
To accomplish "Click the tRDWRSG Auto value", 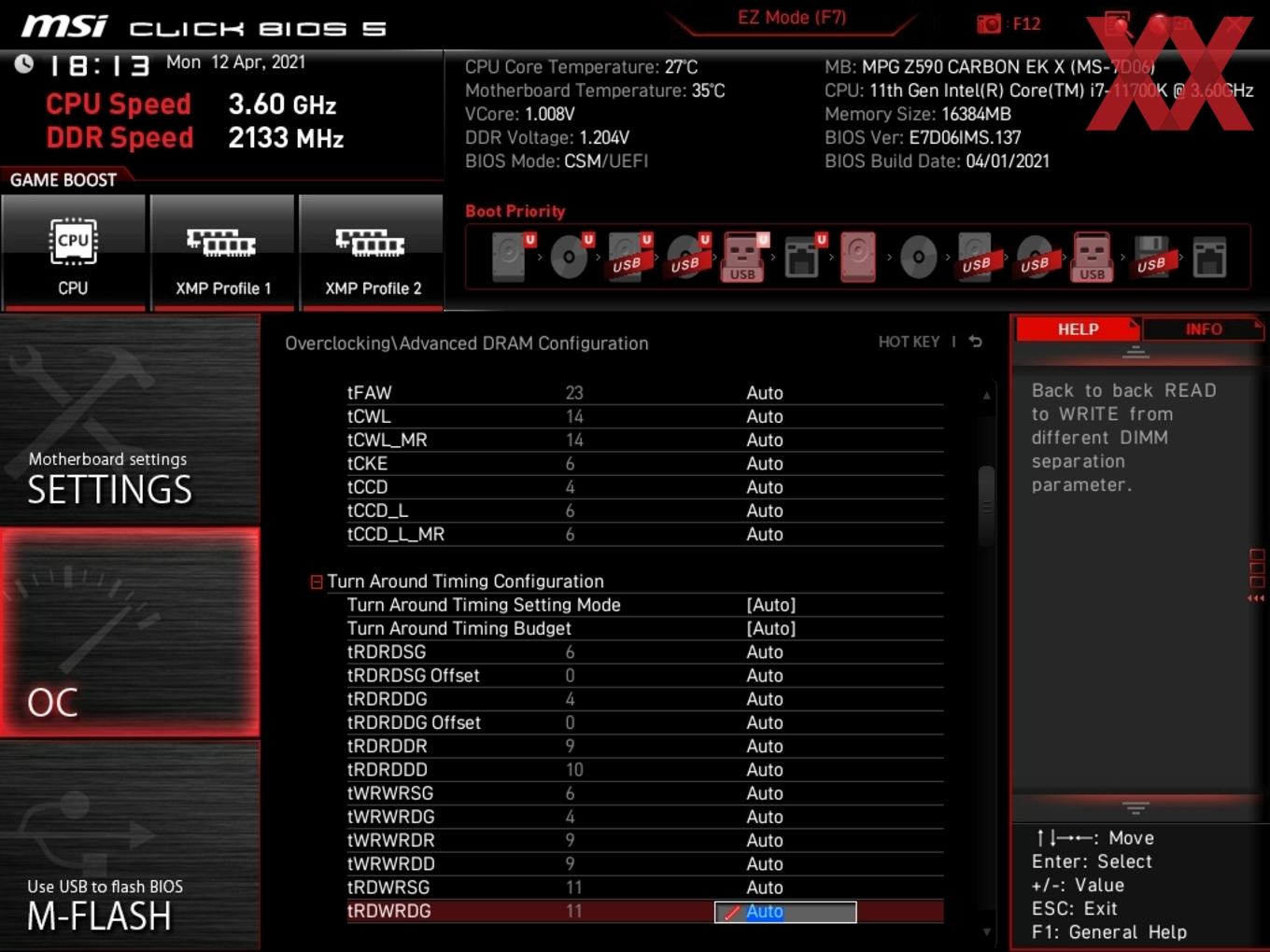I will point(765,888).
